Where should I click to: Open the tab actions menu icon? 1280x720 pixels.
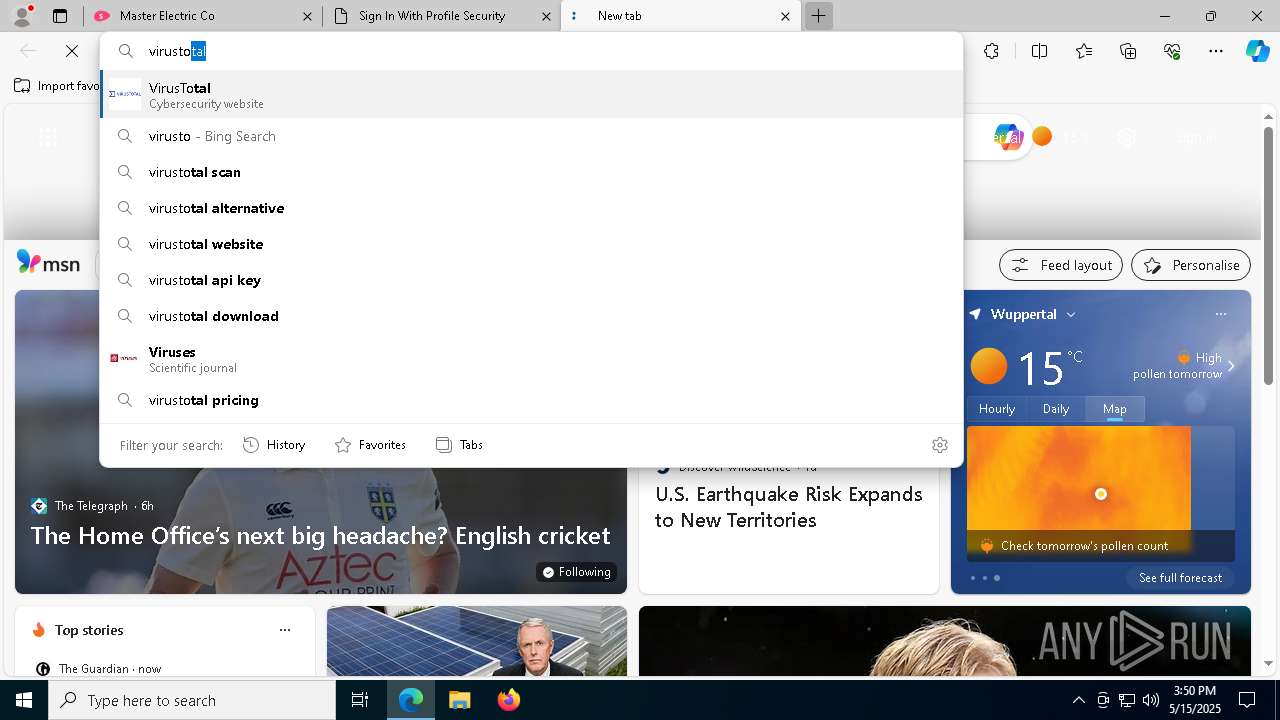pos(60,16)
